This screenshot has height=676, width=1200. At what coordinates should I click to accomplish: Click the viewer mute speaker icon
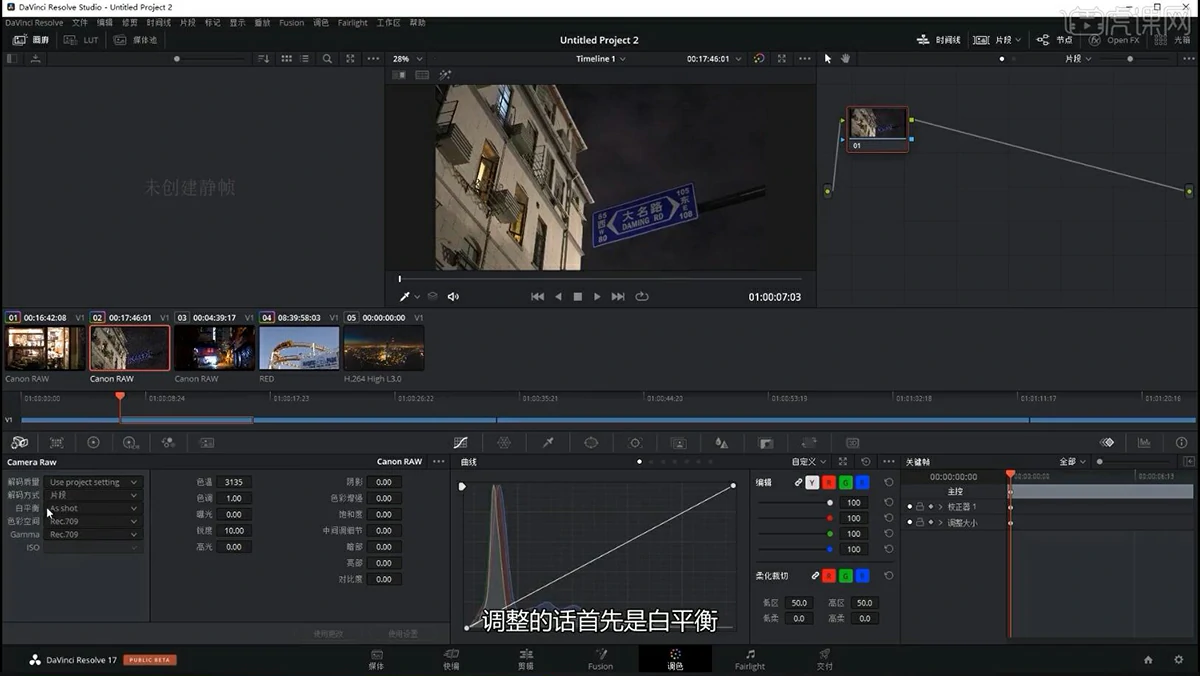(x=453, y=296)
